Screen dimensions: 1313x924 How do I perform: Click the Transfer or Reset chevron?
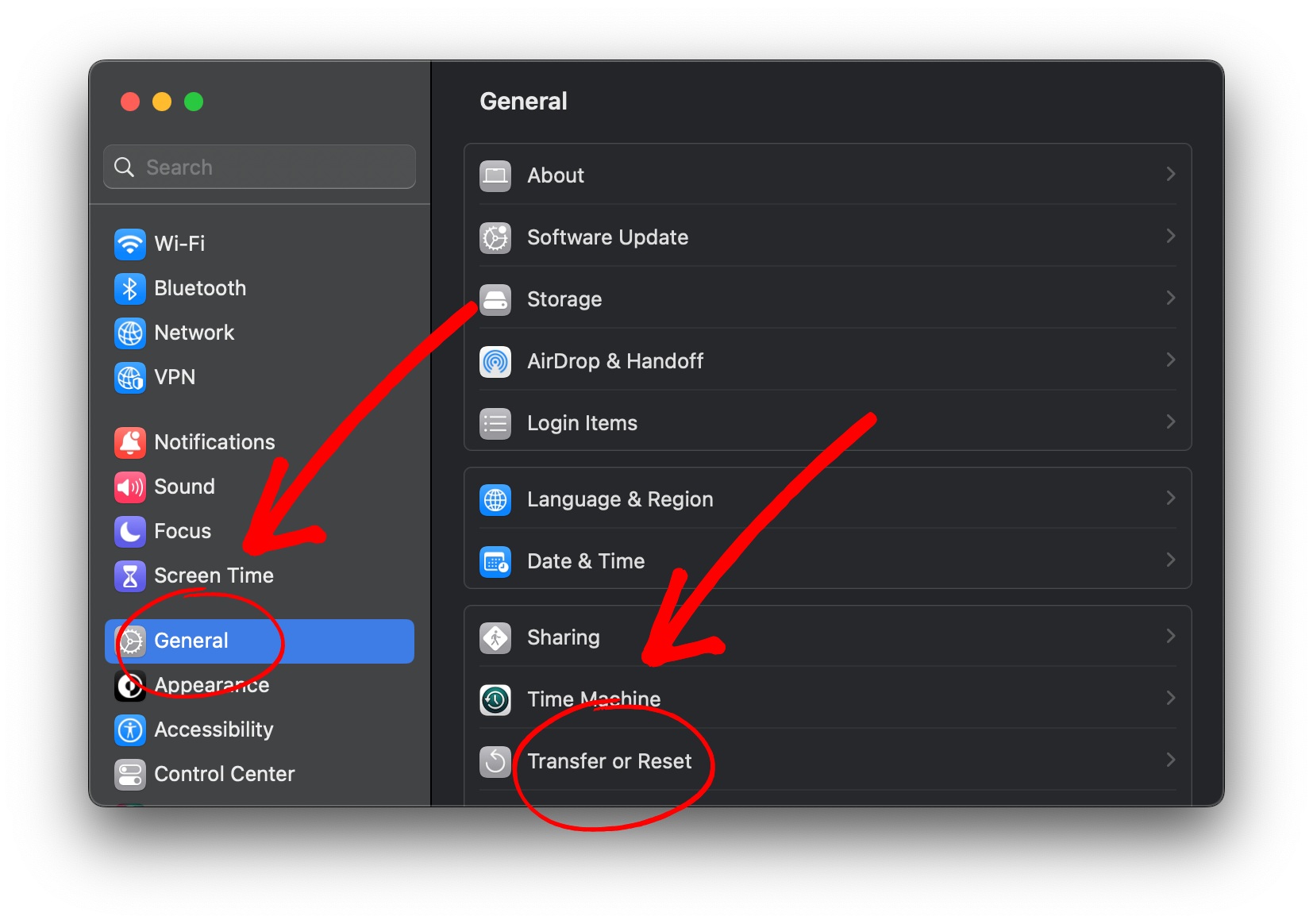click(x=1171, y=760)
